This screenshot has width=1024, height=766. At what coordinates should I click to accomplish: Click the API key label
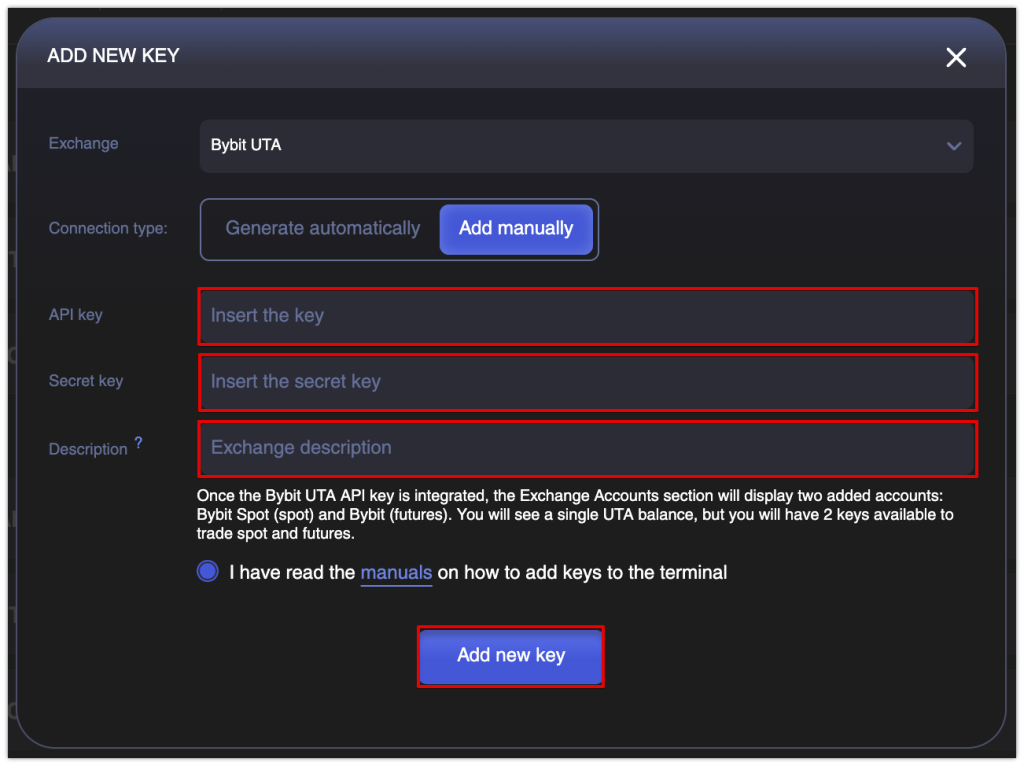click(x=76, y=315)
